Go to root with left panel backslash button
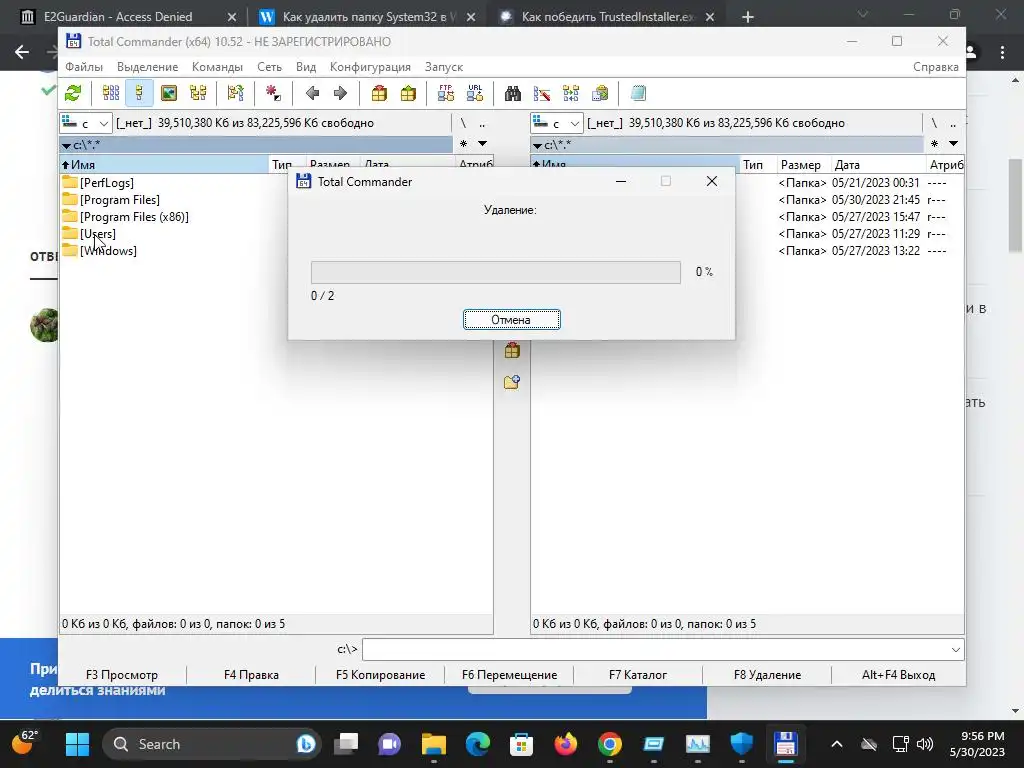 463,123
